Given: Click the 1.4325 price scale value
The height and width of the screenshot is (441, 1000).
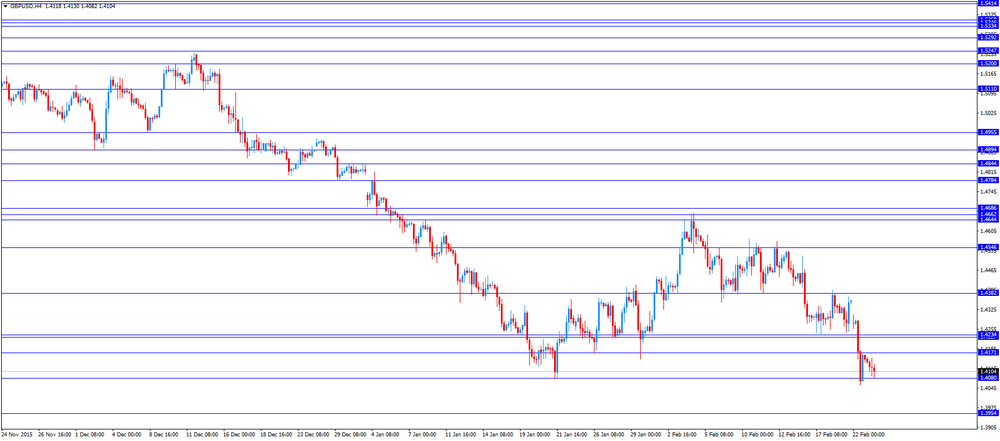Looking at the screenshot, I should 987,310.
